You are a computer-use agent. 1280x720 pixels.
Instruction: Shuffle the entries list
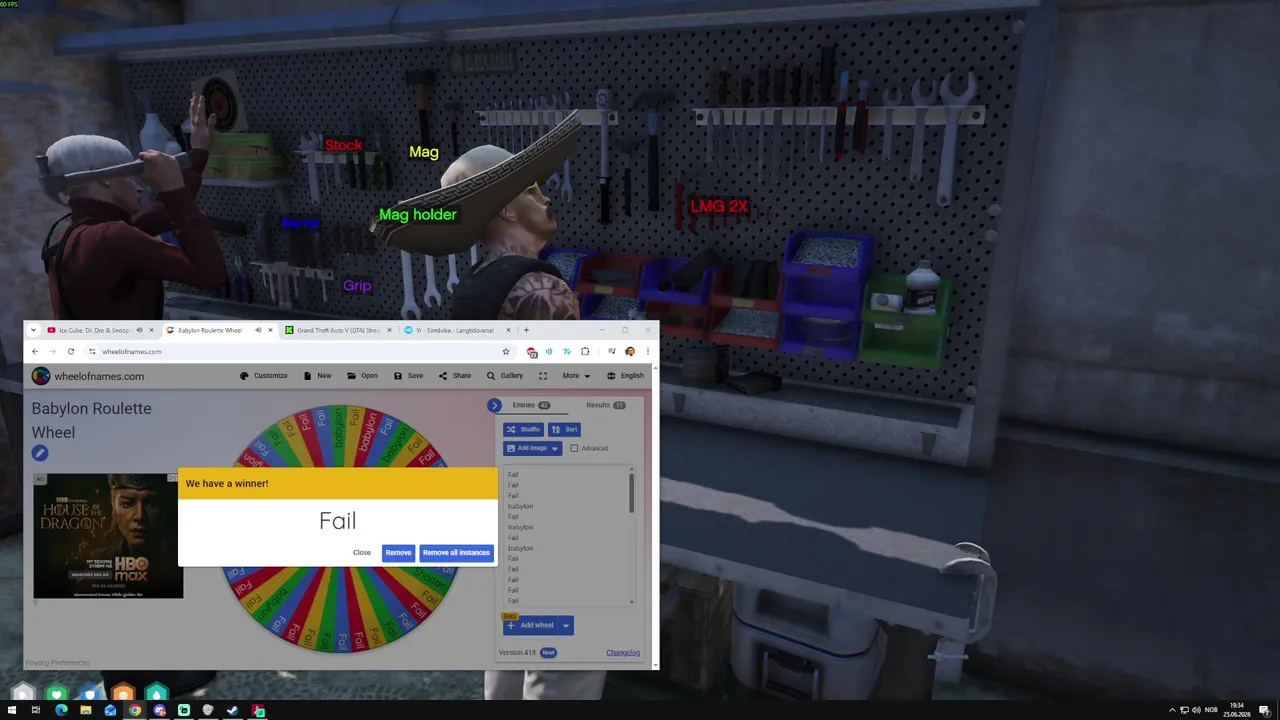point(524,429)
